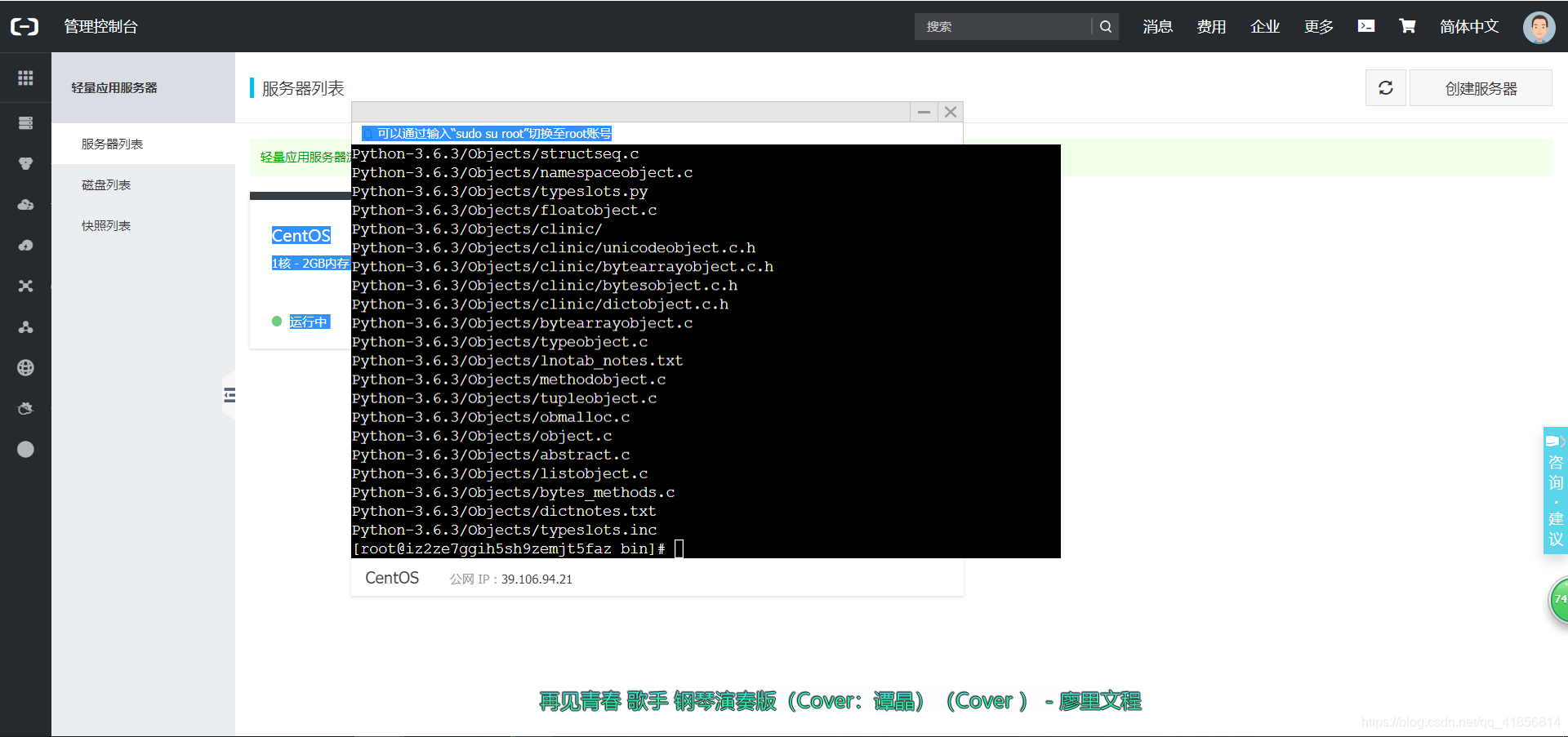This screenshot has width=1568, height=737.
Task: Select 快照列表 in left menu
Action: click(x=106, y=225)
